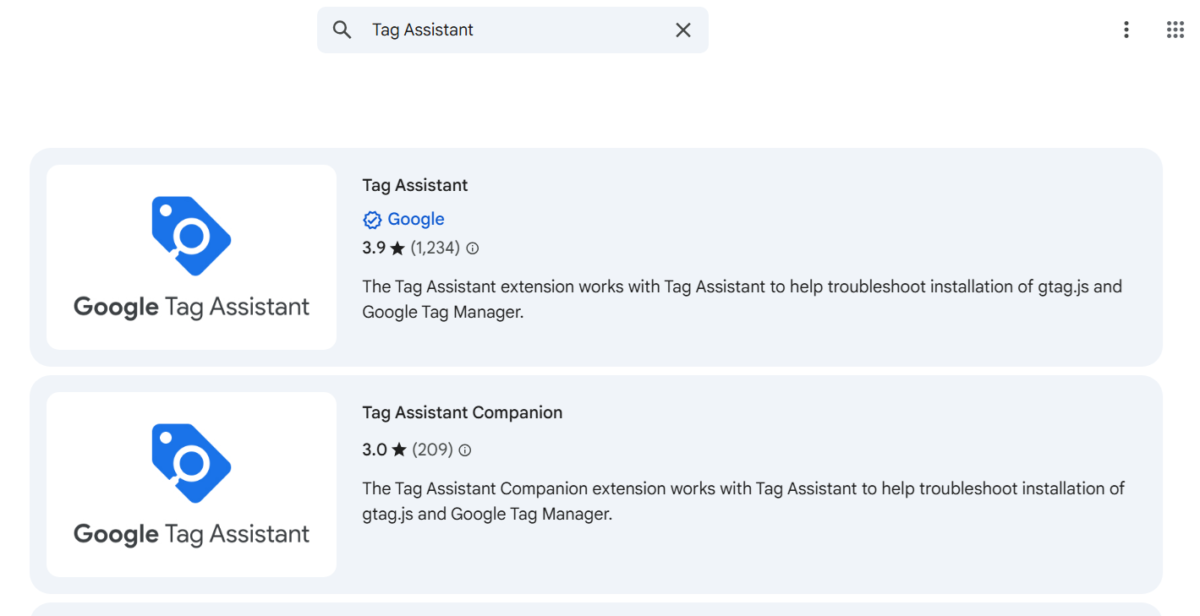Image resolution: width=1200 pixels, height=616 pixels.
Task: Open the Tag Assistant Companion title link
Action: pyautogui.click(x=462, y=412)
